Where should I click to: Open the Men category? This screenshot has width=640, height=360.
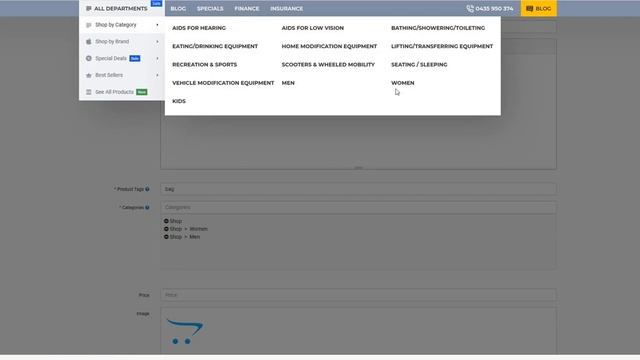(288, 83)
